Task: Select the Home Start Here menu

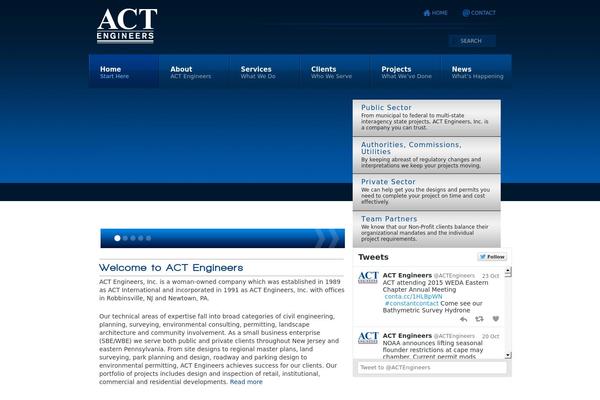Action: click(124, 72)
